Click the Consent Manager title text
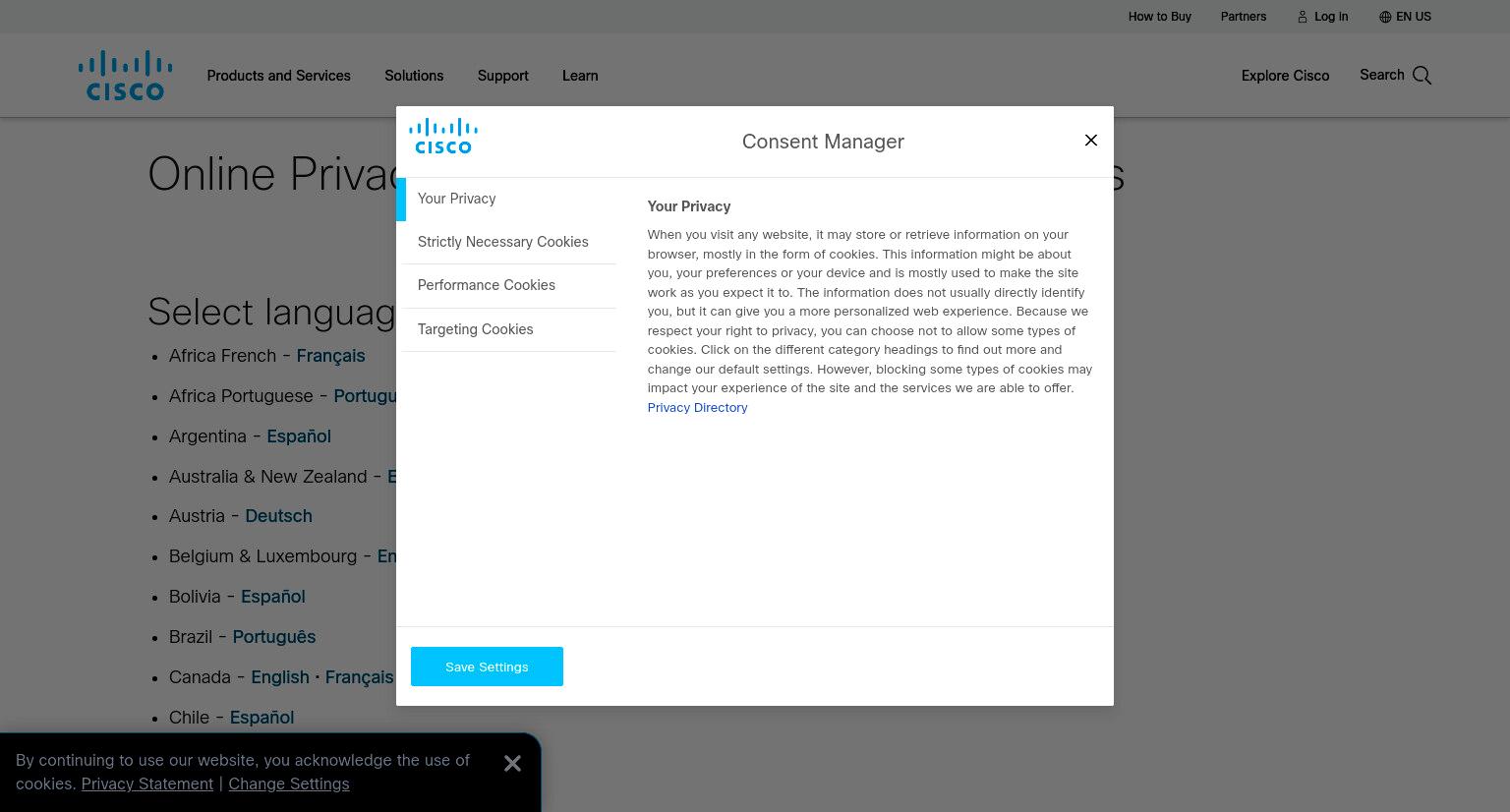The height and width of the screenshot is (812, 1510). 823,142
